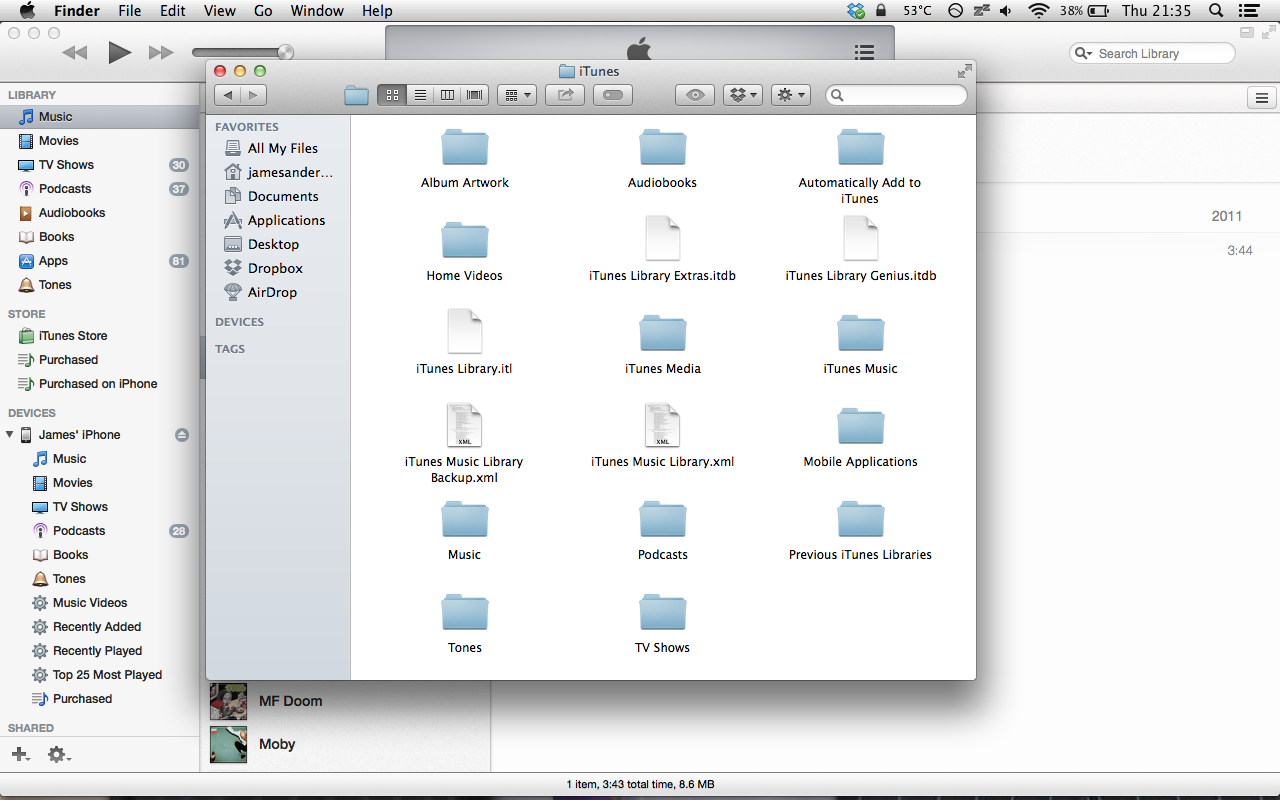Open iTunes Store in sidebar
1280x800 pixels.
coord(100,336)
